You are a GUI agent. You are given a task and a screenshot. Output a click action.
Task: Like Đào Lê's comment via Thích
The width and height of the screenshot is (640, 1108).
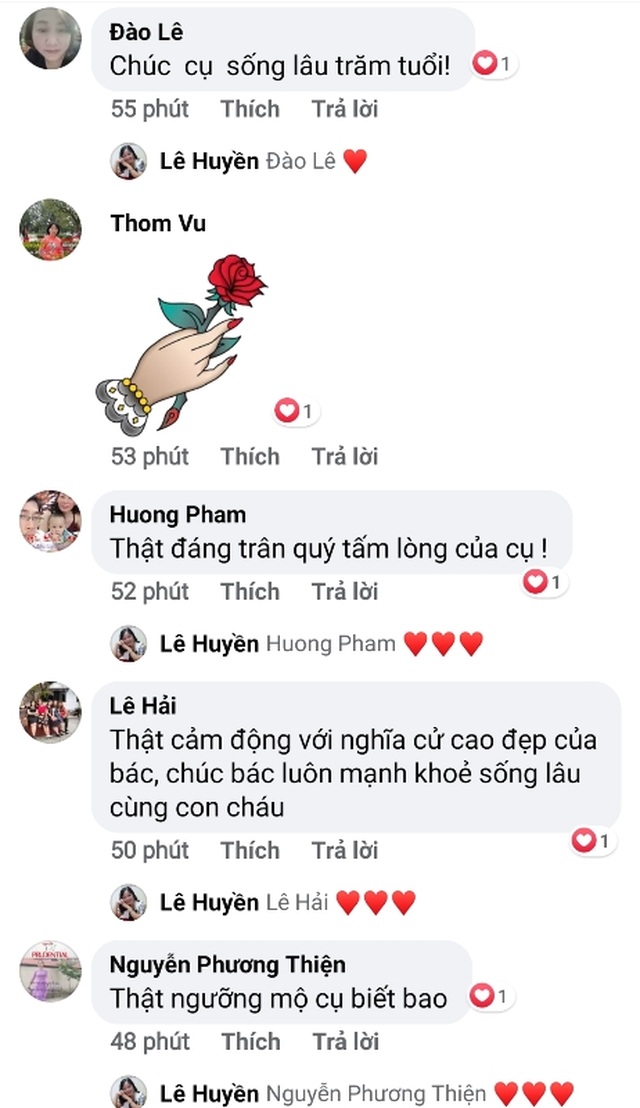point(250,109)
